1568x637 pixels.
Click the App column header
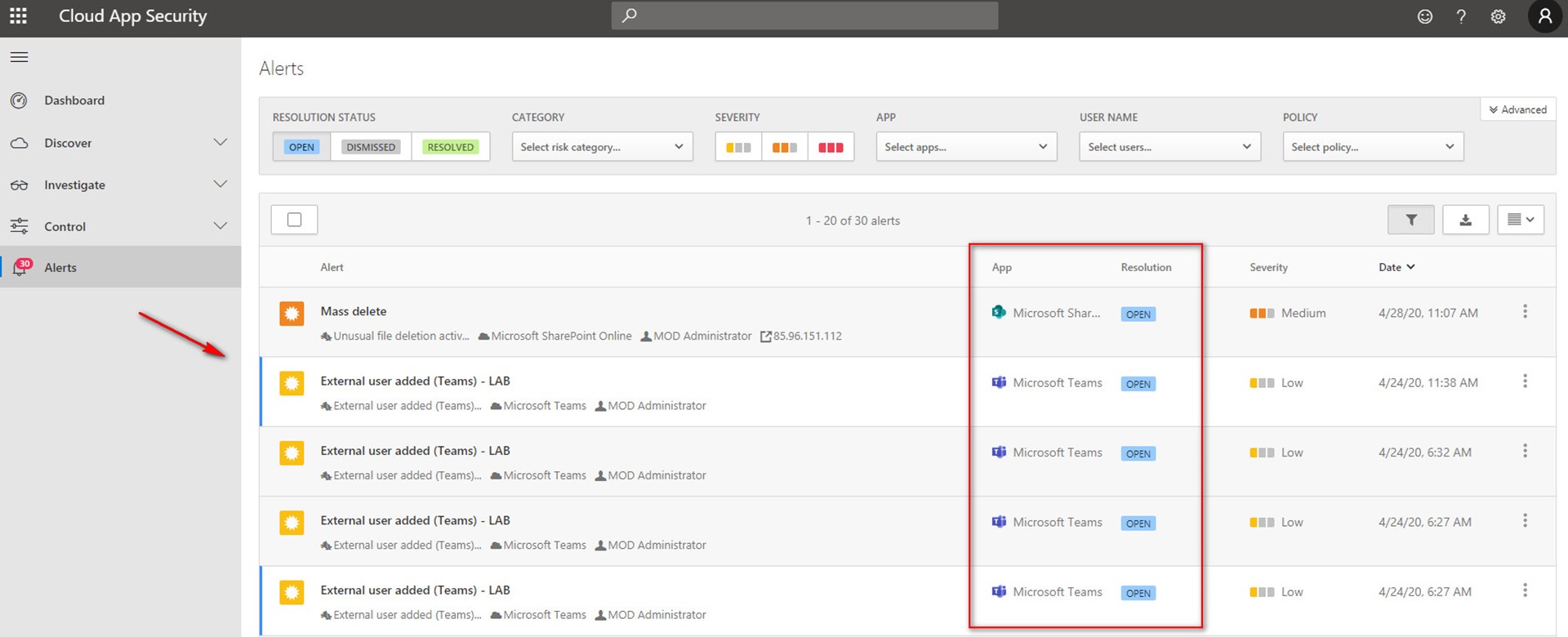click(x=1001, y=267)
